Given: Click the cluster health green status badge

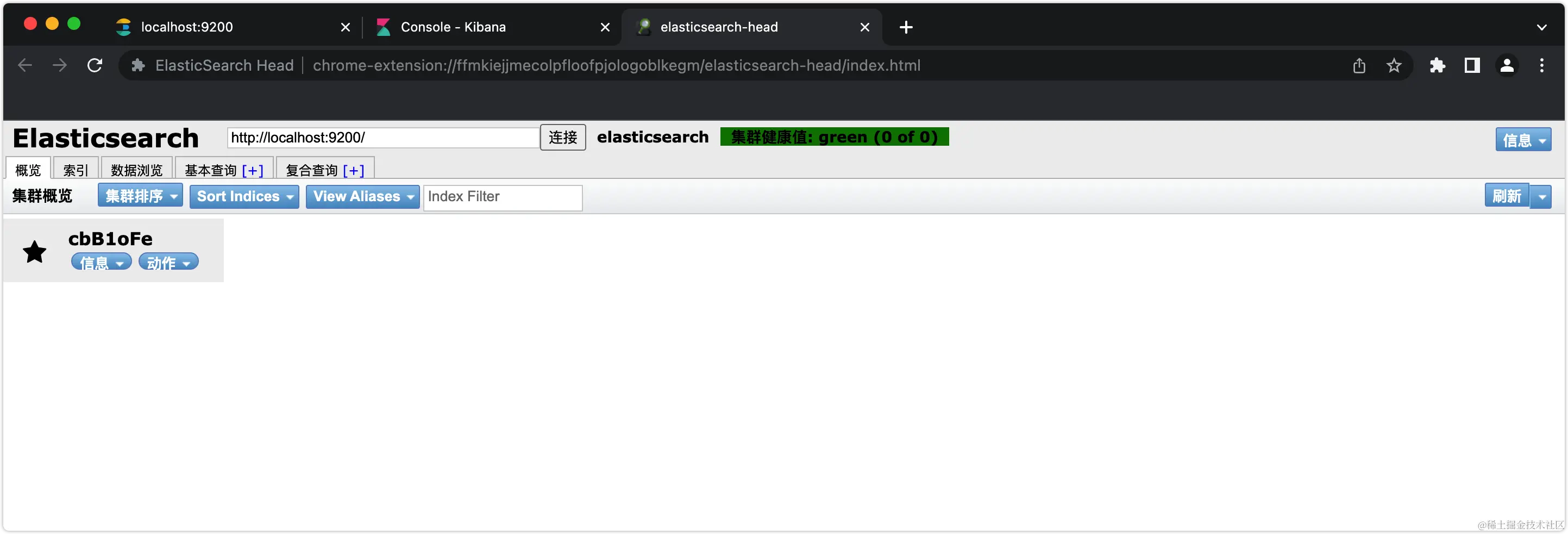Looking at the screenshot, I should [834, 136].
